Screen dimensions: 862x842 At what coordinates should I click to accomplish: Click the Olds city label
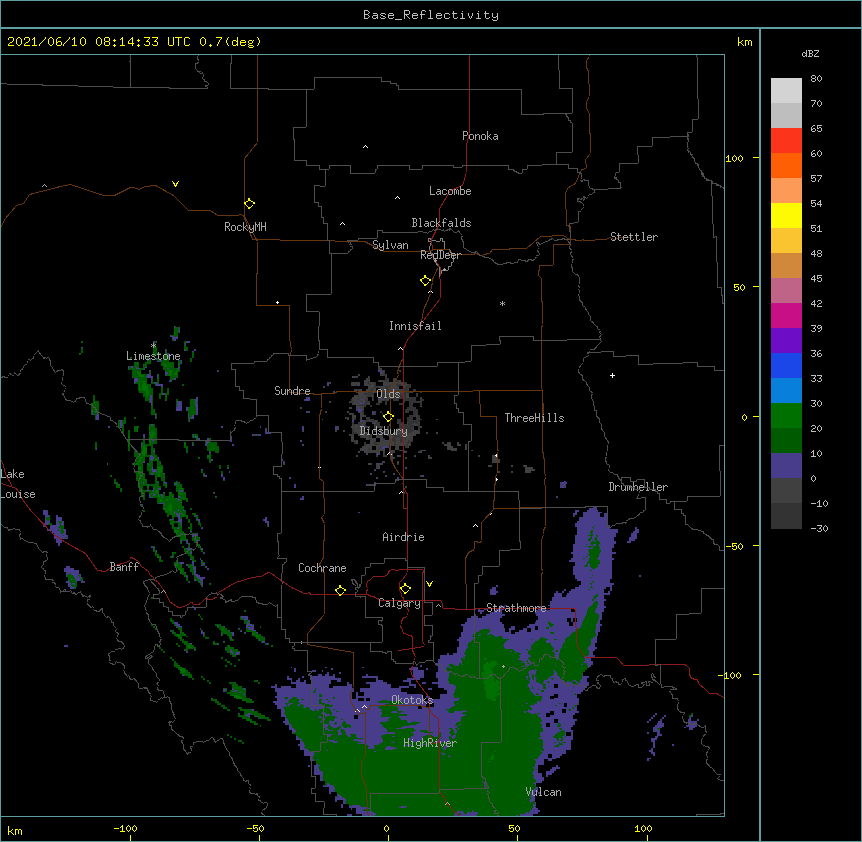pos(388,394)
